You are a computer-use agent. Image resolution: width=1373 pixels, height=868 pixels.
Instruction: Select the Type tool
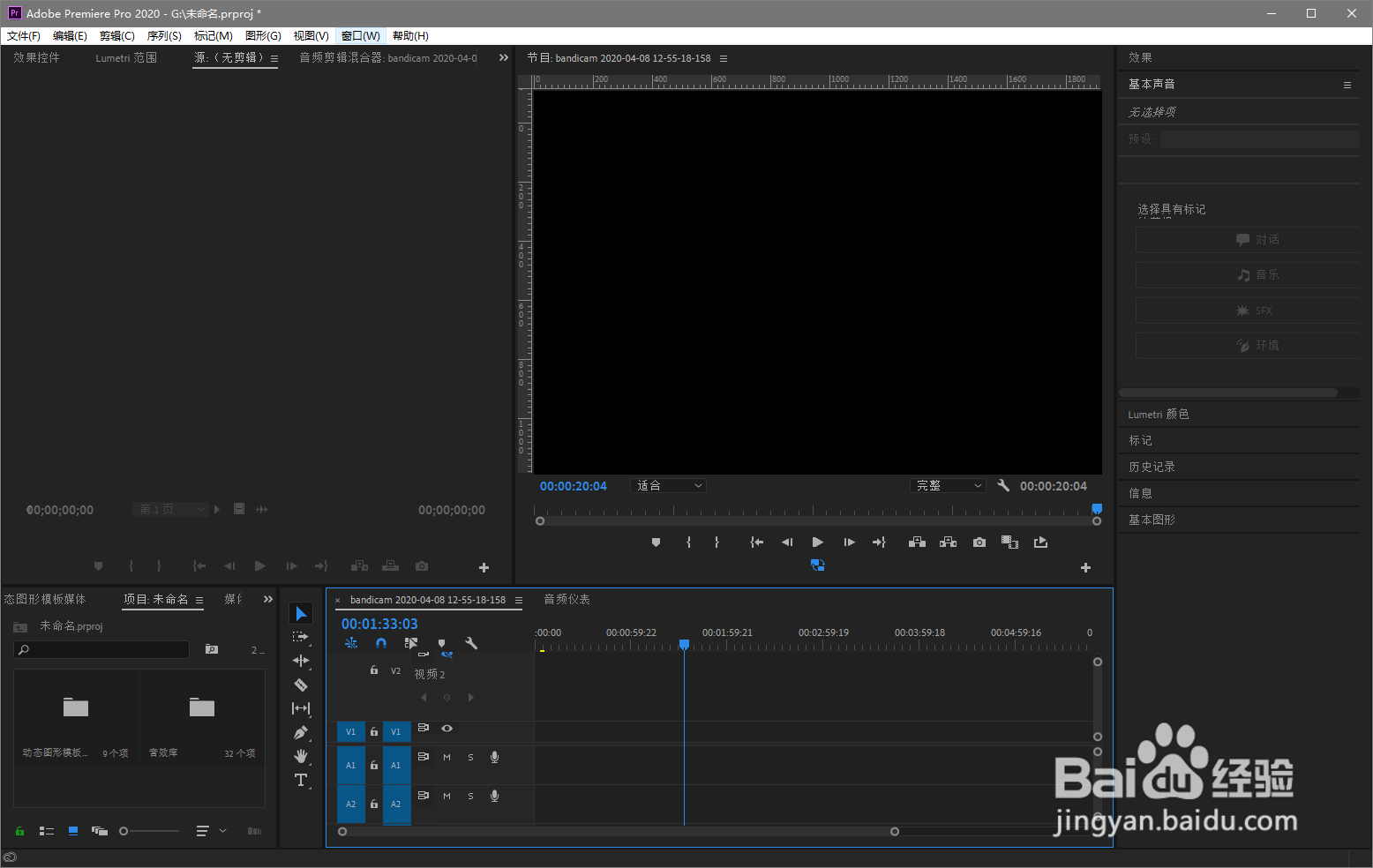pyautogui.click(x=301, y=780)
